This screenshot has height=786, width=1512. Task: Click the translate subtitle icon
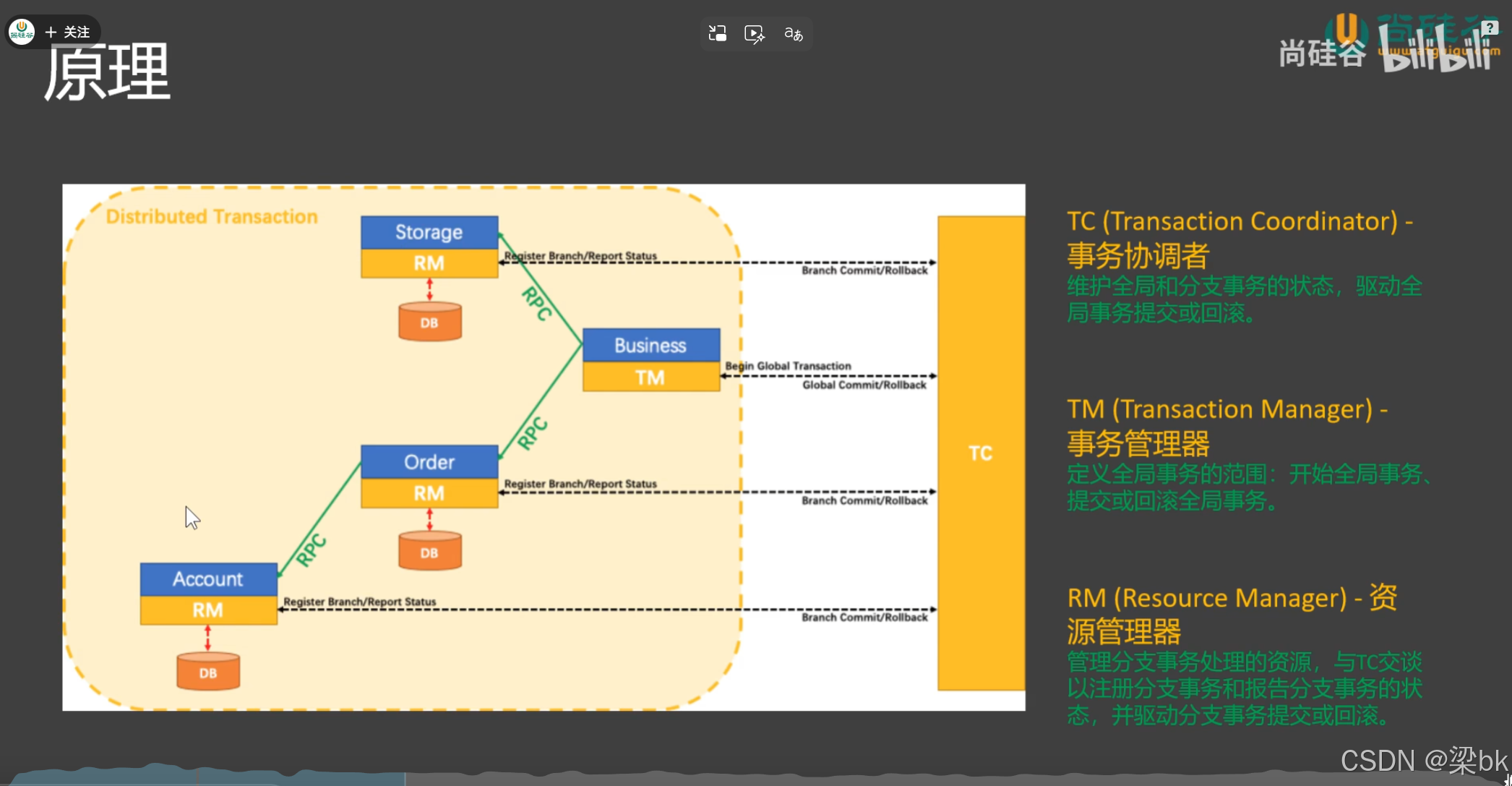793,34
